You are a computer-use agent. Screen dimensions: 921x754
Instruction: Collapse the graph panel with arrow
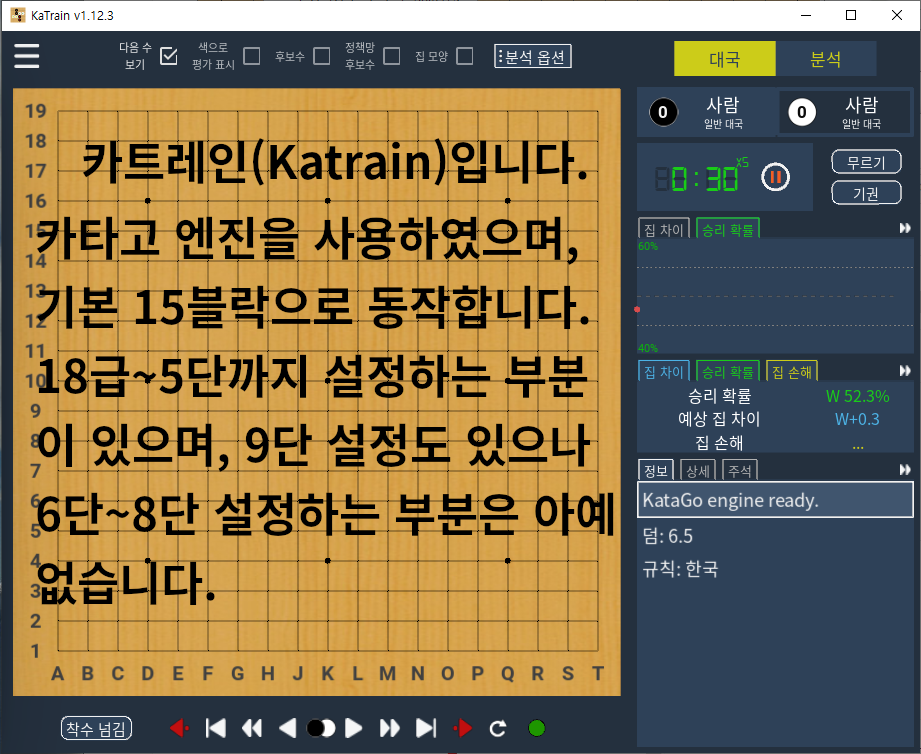point(905,228)
